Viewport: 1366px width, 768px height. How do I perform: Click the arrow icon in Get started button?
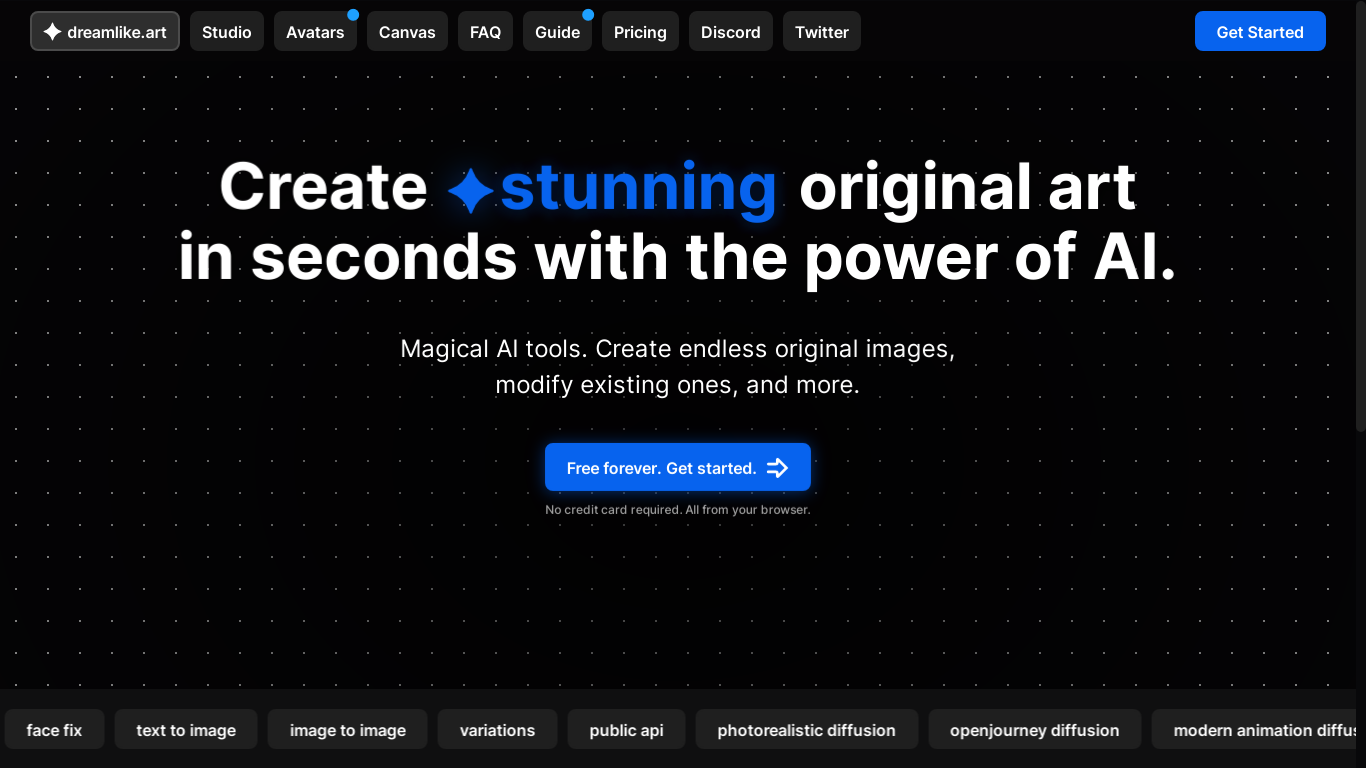coord(777,468)
